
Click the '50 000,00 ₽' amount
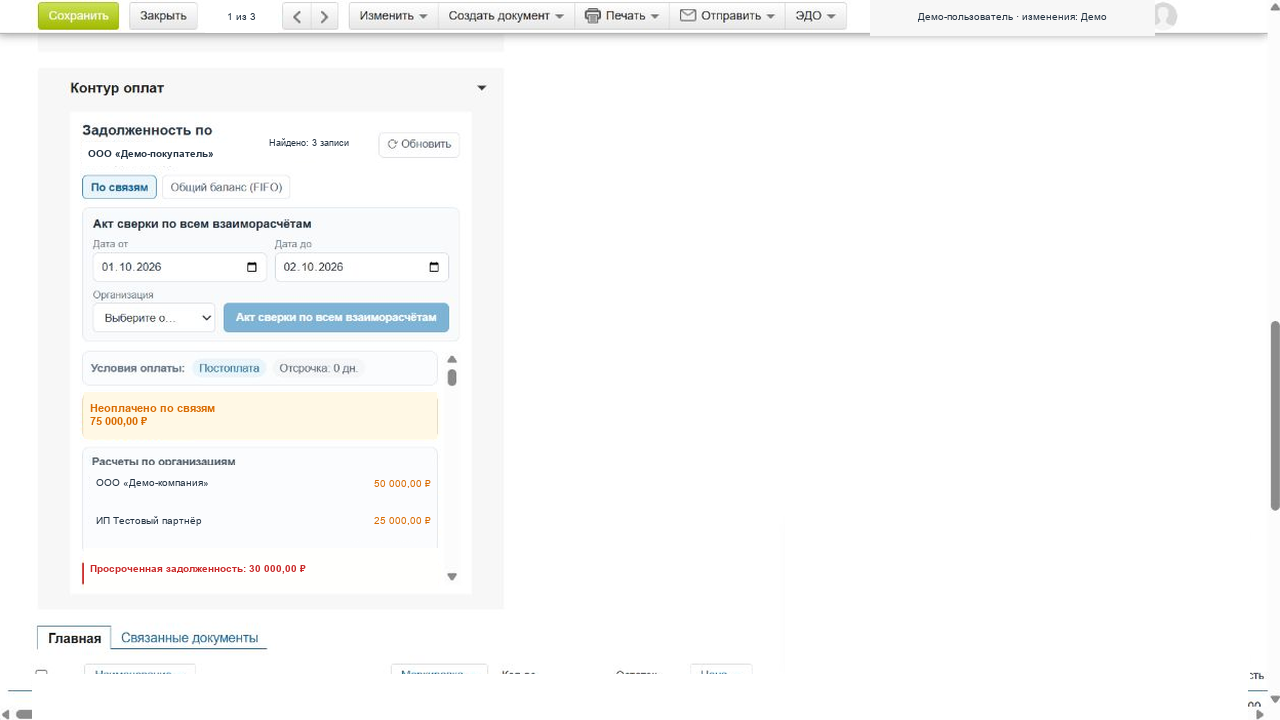(x=402, y=484)
